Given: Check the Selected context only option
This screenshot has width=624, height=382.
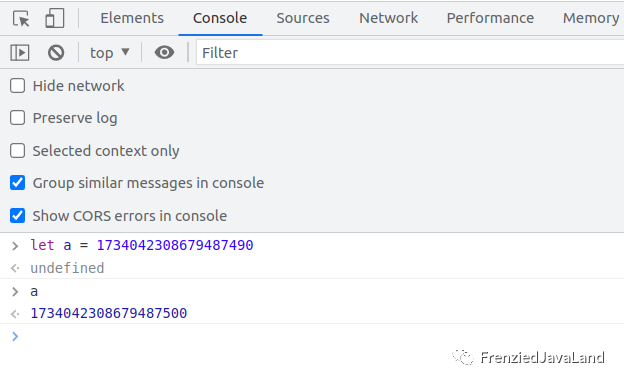Looking at the screenshot, I should 18,151.
